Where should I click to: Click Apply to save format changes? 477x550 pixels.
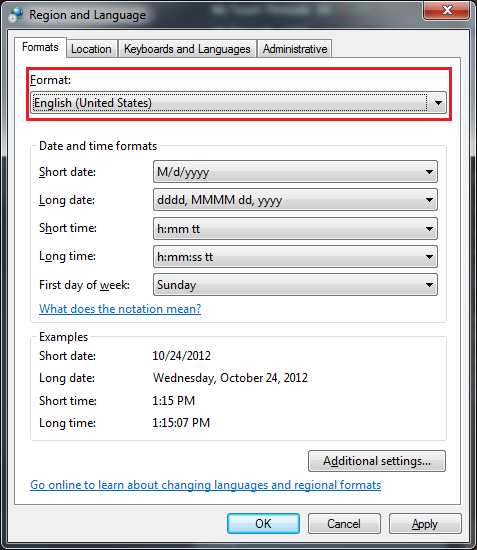point(425,524)
